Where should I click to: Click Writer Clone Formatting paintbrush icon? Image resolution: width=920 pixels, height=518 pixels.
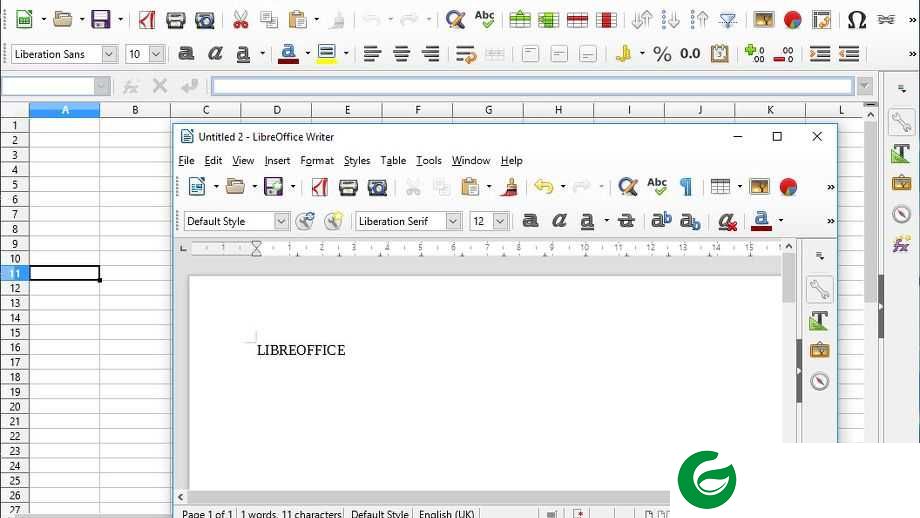pyautogui.click(x=510, y=187)
